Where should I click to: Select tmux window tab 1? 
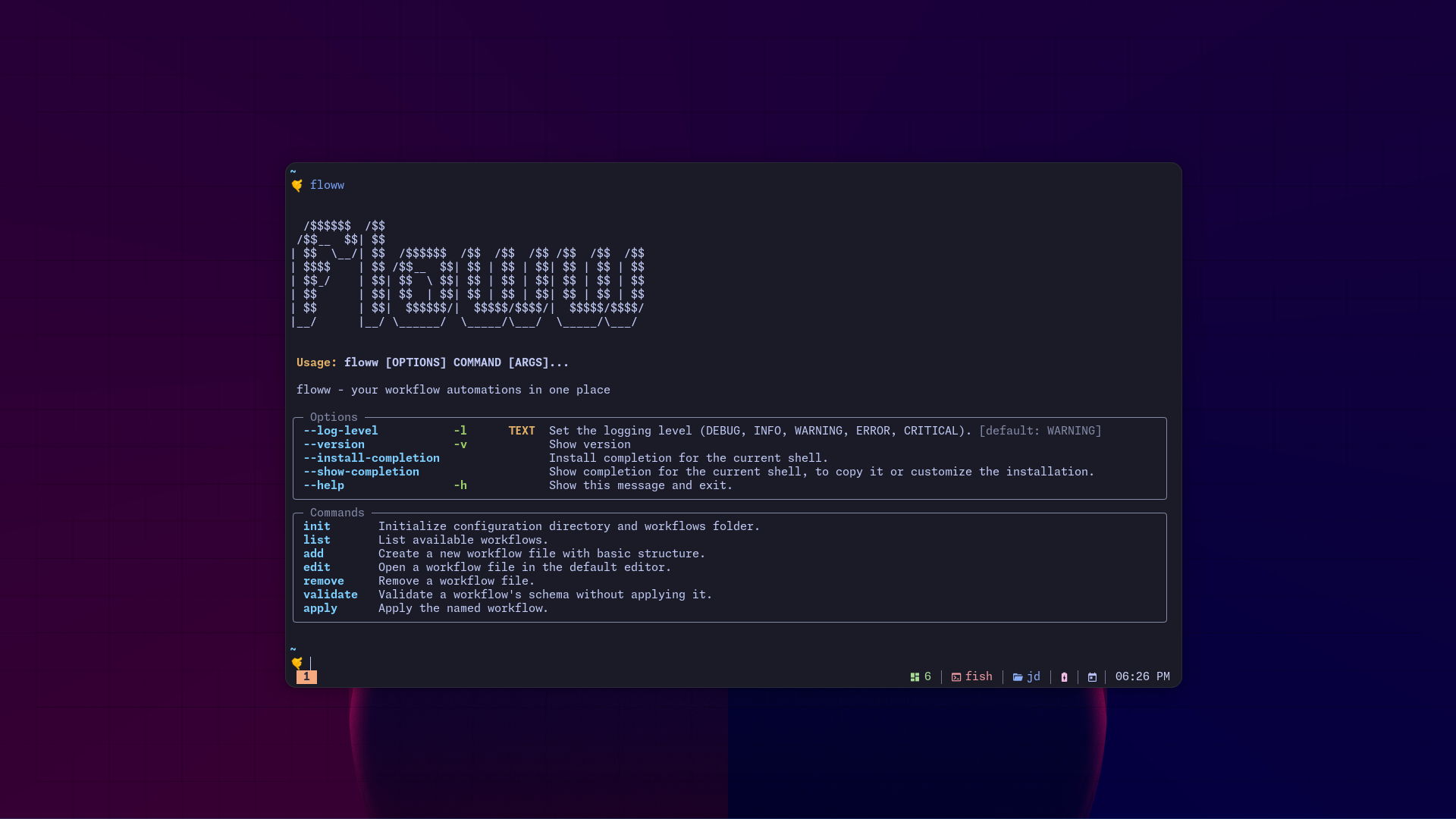coord(306,676)
